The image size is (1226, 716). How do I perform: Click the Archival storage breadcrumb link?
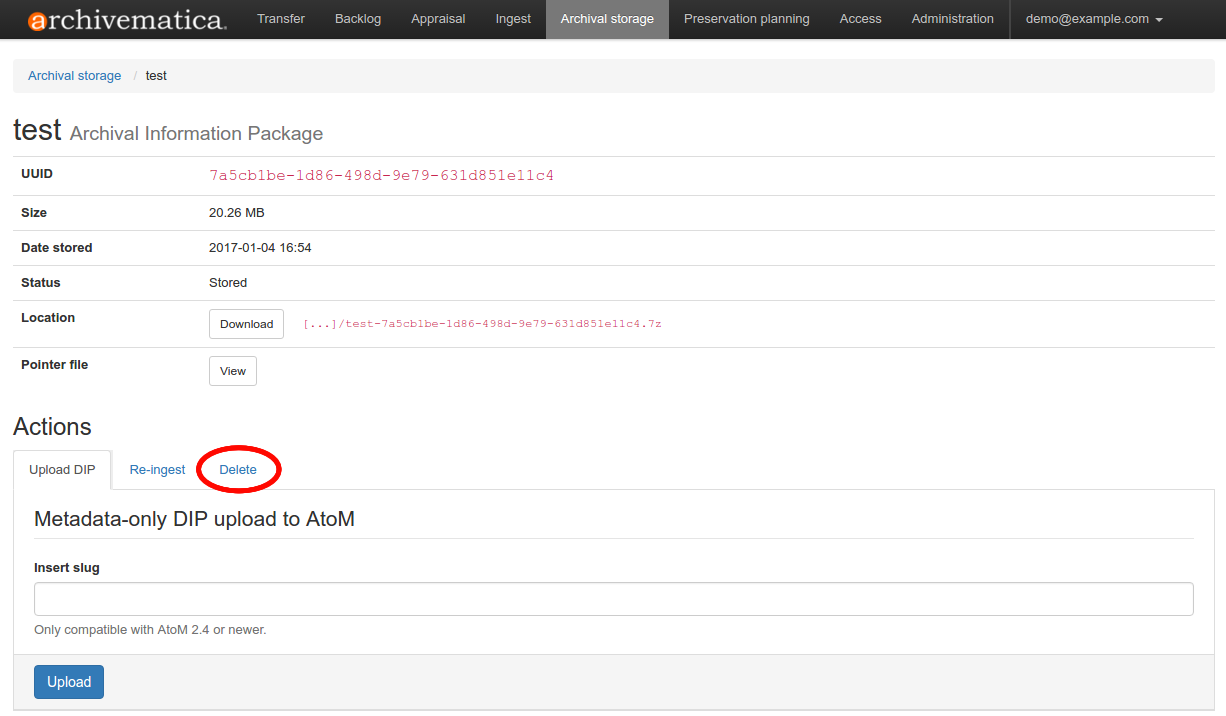(74, 76)
